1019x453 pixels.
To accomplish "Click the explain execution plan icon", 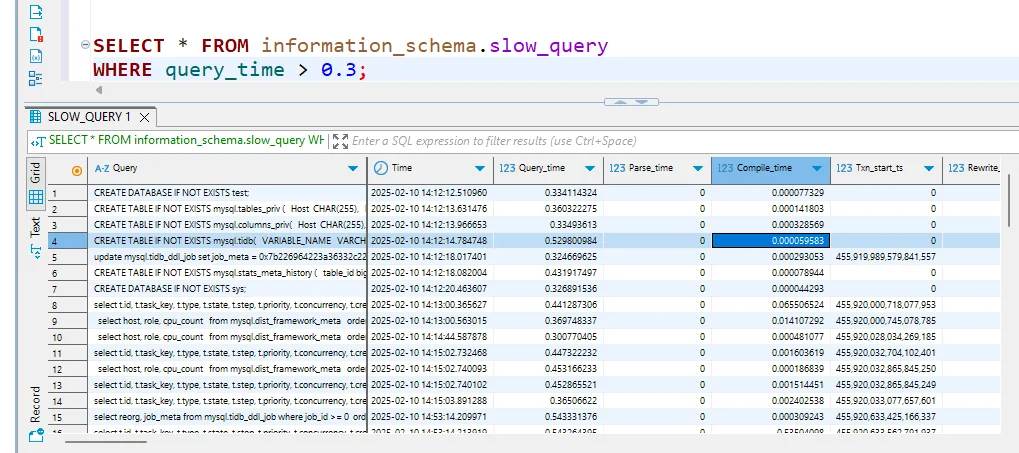I will (36, 56).
